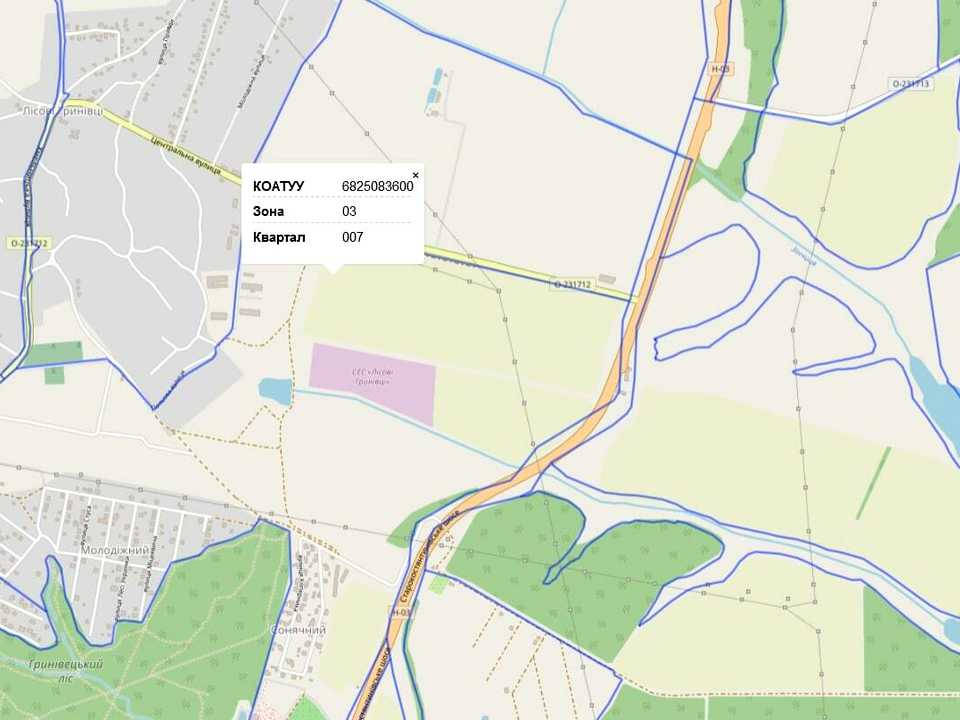The height and width of the screenshot is (720, 960).
Task: Click the H-03 road shield near bottom
Action: [400, 612]
